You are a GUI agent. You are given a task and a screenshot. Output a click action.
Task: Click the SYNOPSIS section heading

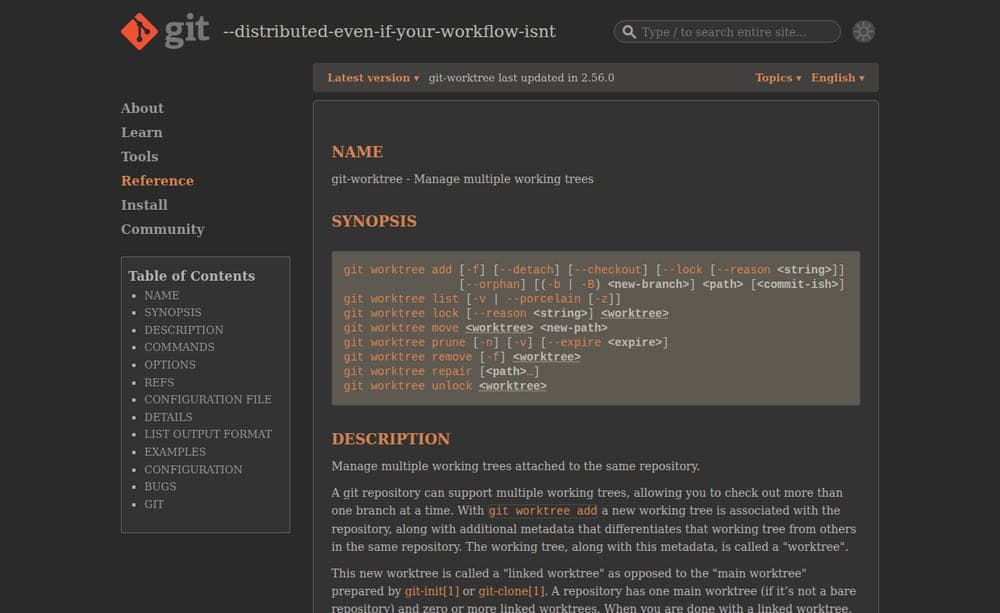pos(374,222)
